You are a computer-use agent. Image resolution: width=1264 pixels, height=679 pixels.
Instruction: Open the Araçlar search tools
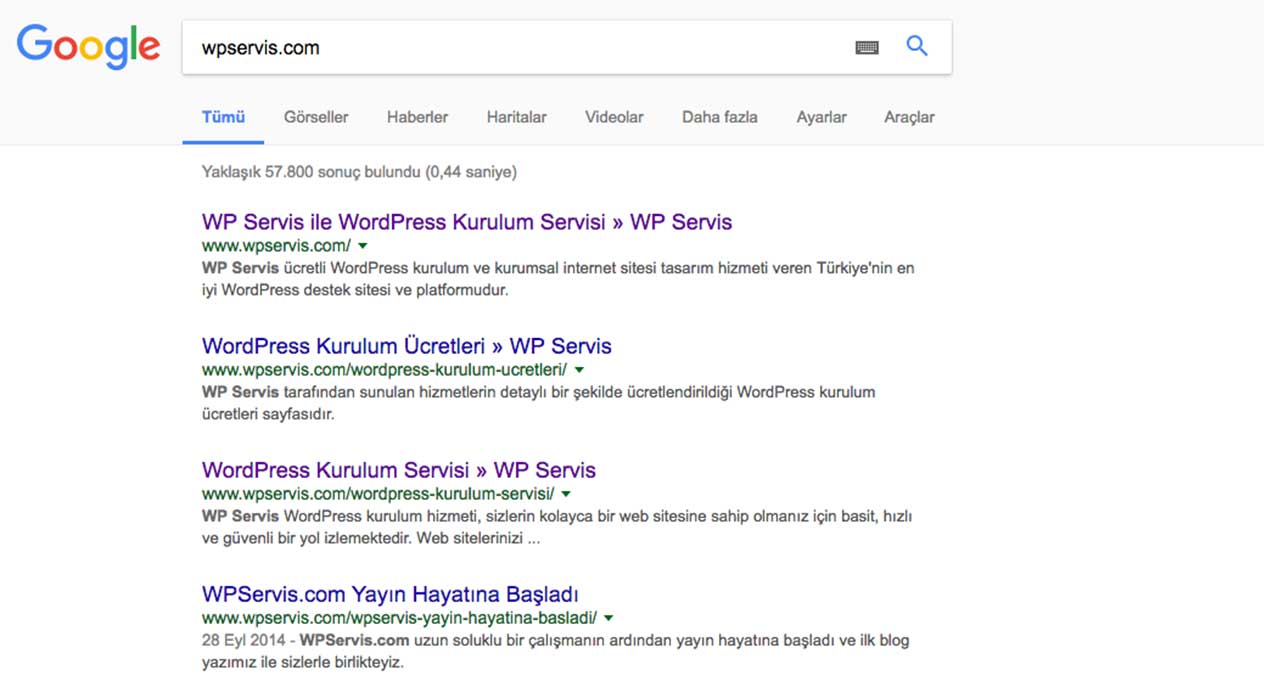point(908,116)
